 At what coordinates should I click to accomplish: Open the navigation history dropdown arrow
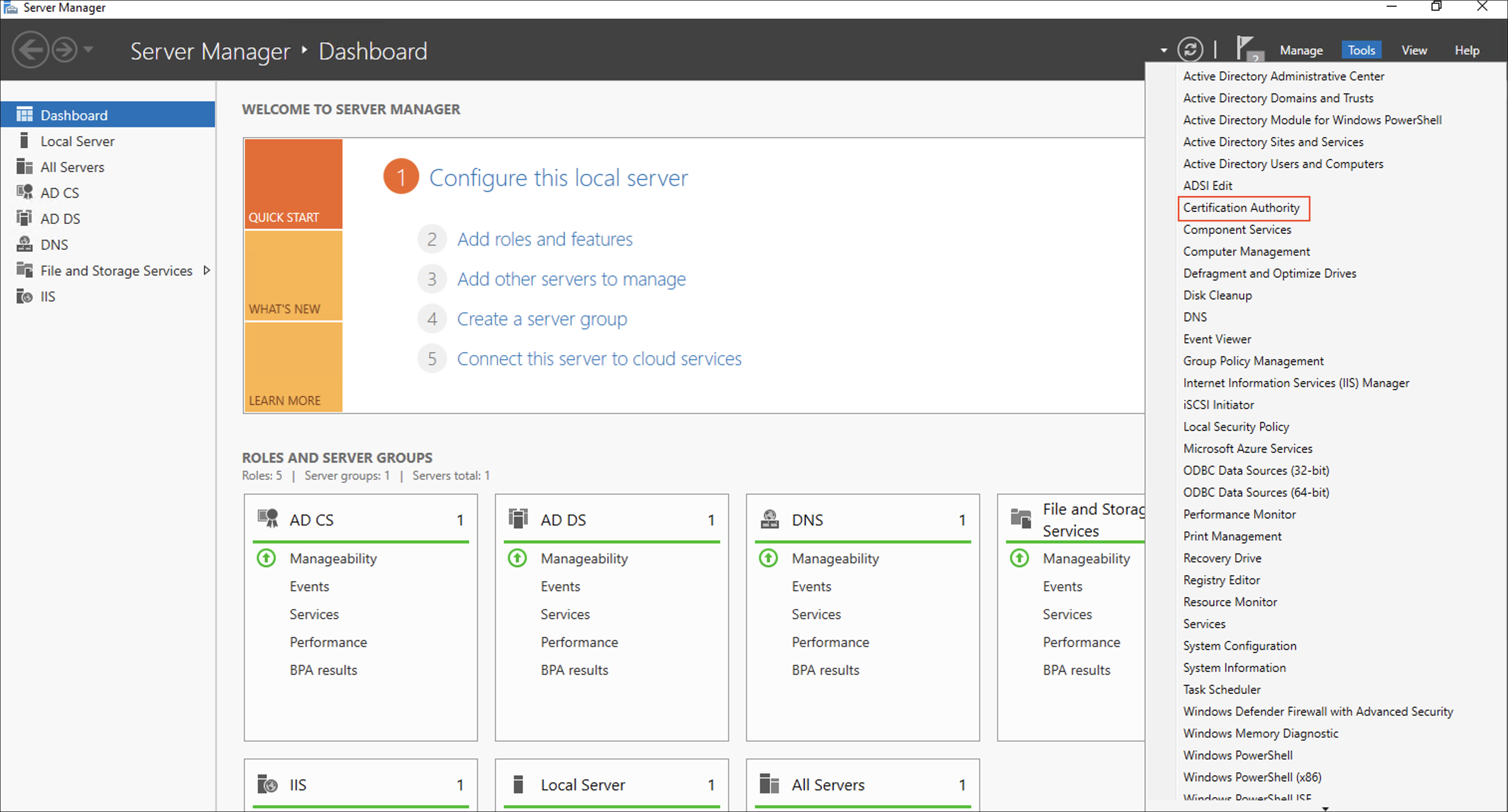(x=88, y=50)
